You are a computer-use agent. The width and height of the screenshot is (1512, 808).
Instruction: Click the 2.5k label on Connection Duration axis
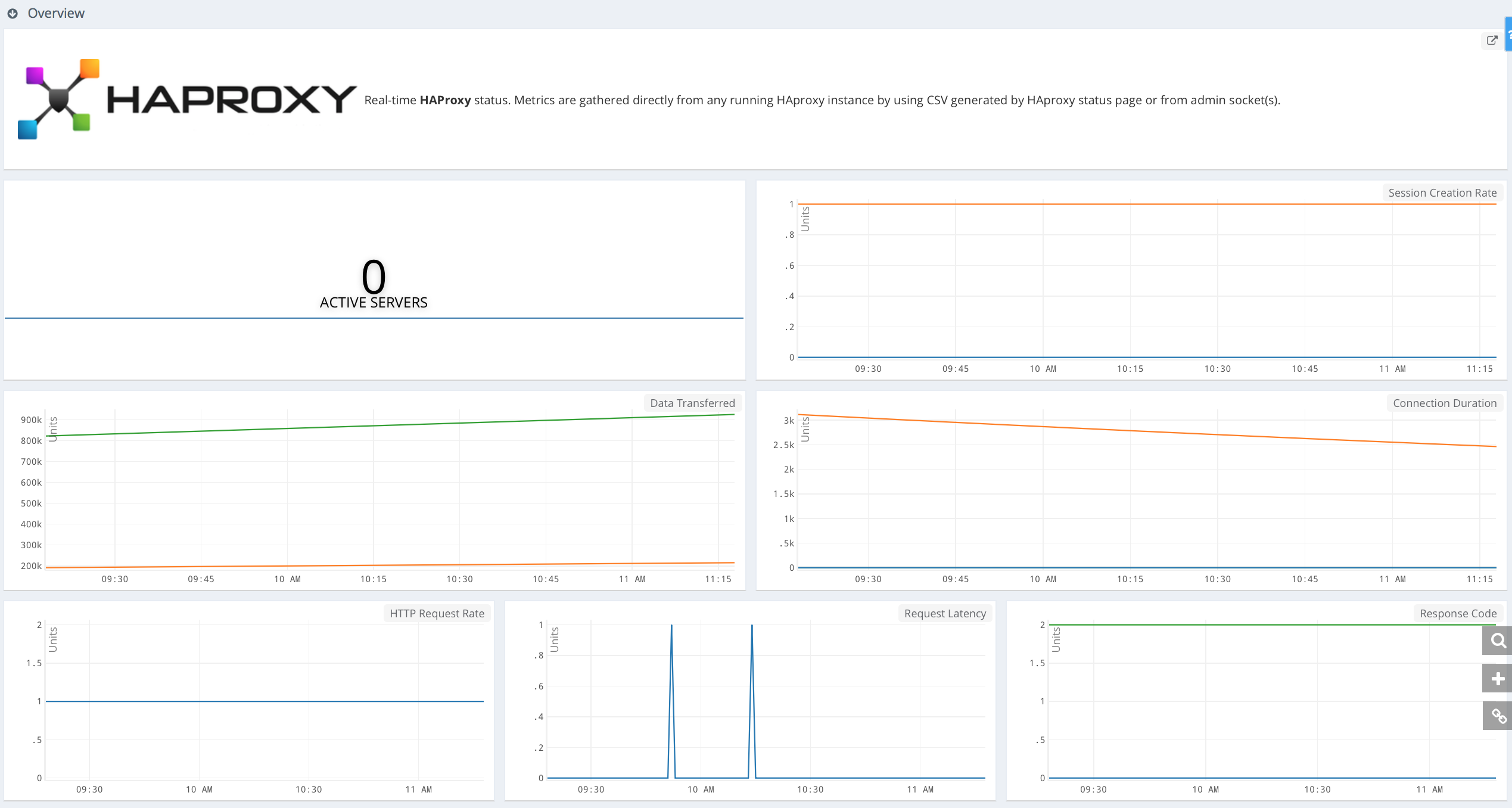click(783, 445)
